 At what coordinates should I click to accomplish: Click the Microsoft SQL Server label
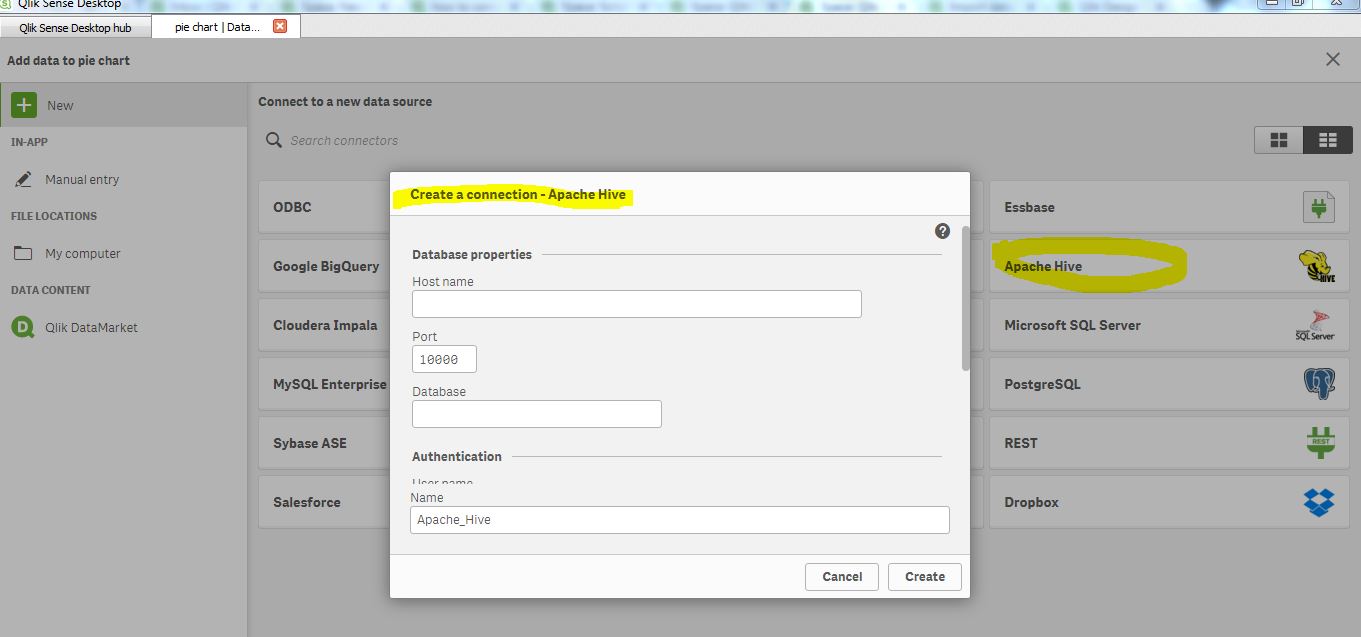tap(1072, 325)
